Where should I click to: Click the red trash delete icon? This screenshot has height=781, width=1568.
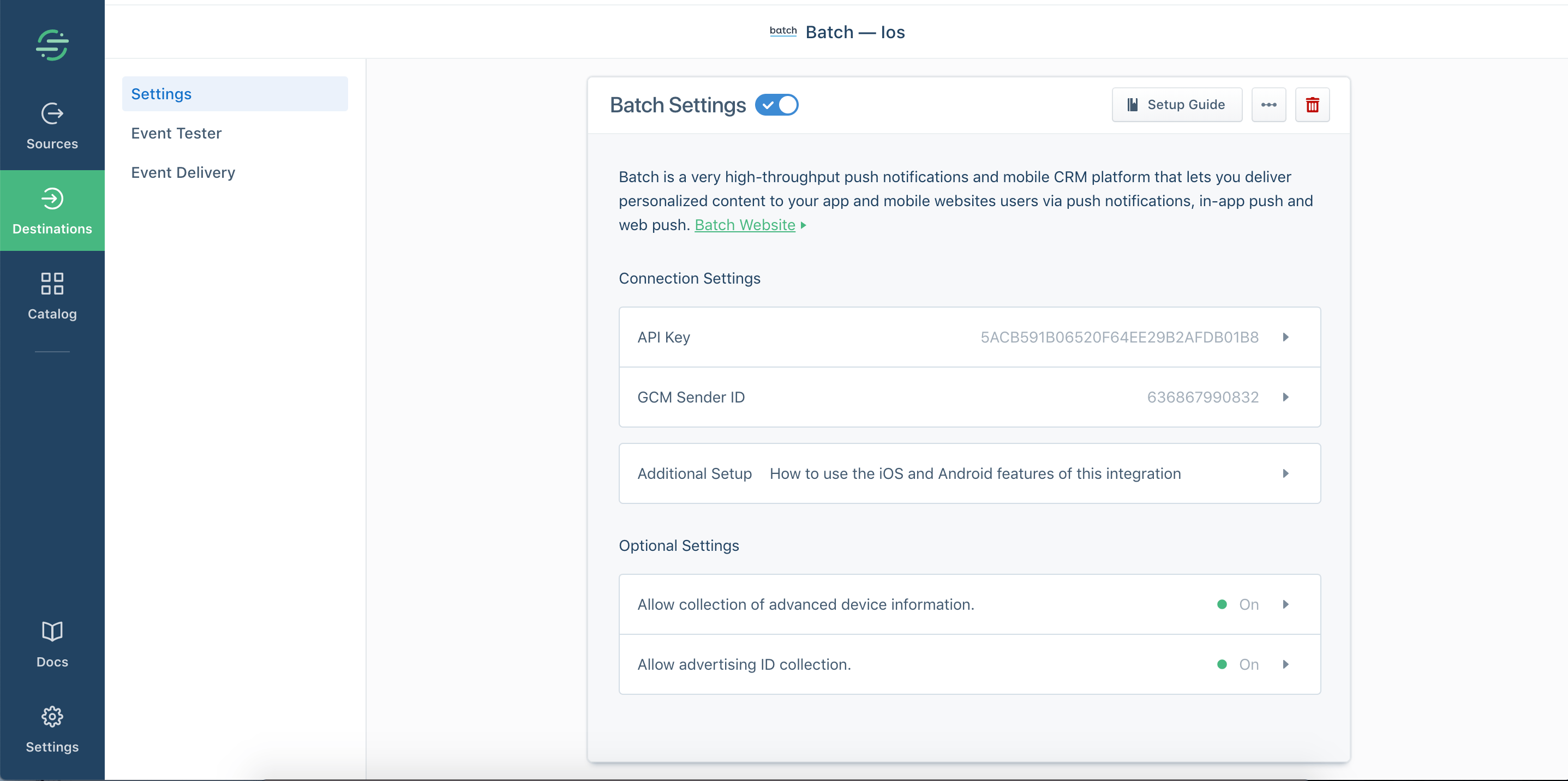pos(1312,105)
